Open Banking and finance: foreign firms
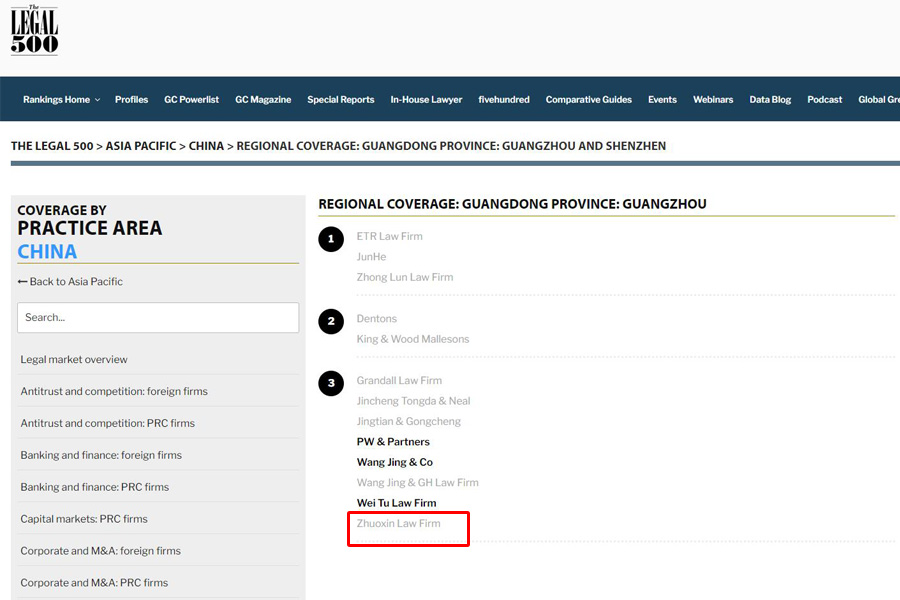Screen dimensions: 900x600 point(101,455)
